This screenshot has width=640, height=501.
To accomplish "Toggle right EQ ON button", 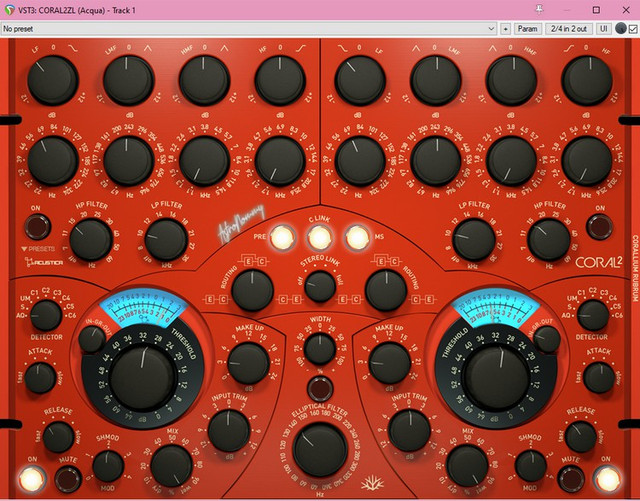I will click(x=600, y=227).
